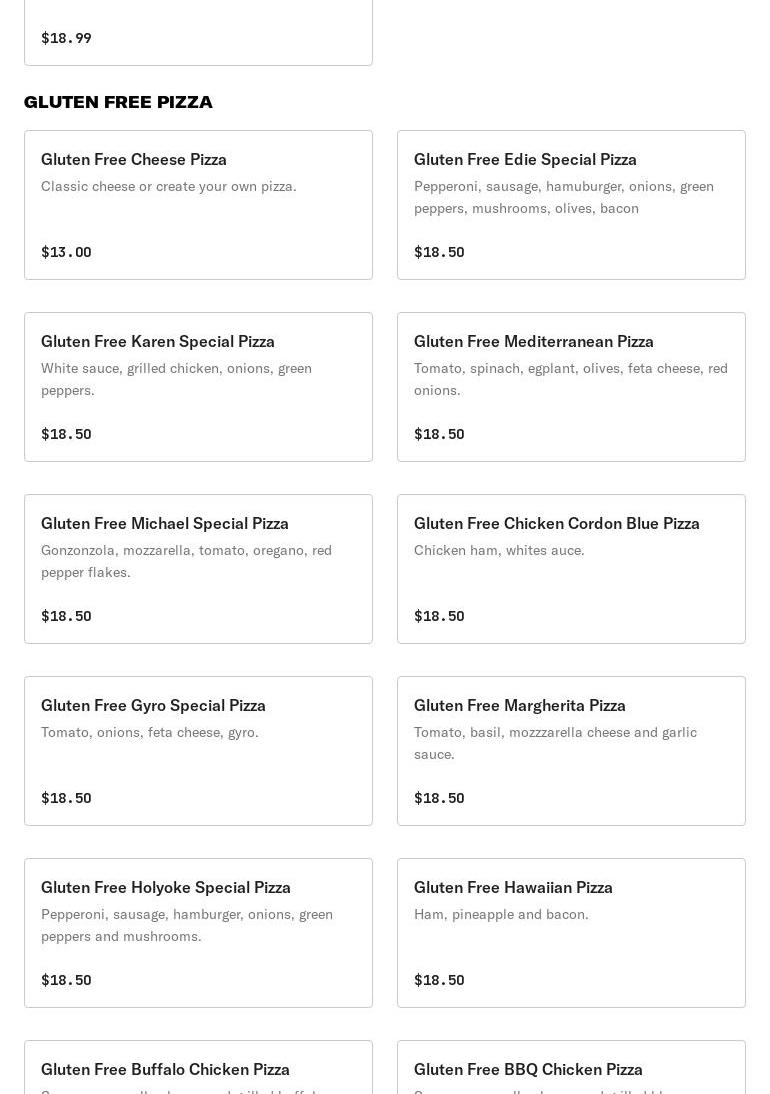770x1094 pixels.
Task: Click the Gluten Free Pizza section heading
Action: [118, 102]
